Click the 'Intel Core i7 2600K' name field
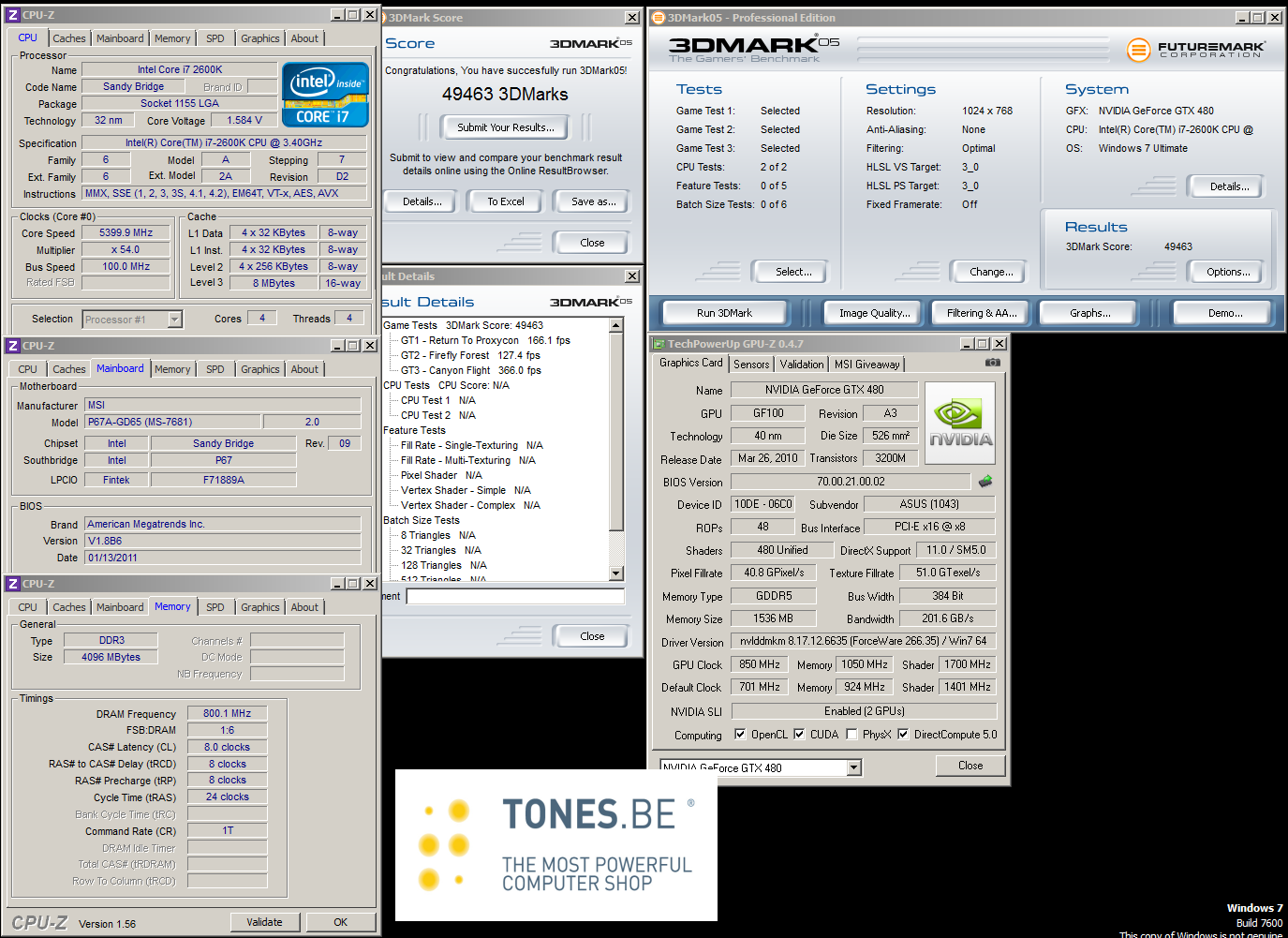1288x938 pixels. [x=180, y=69]
